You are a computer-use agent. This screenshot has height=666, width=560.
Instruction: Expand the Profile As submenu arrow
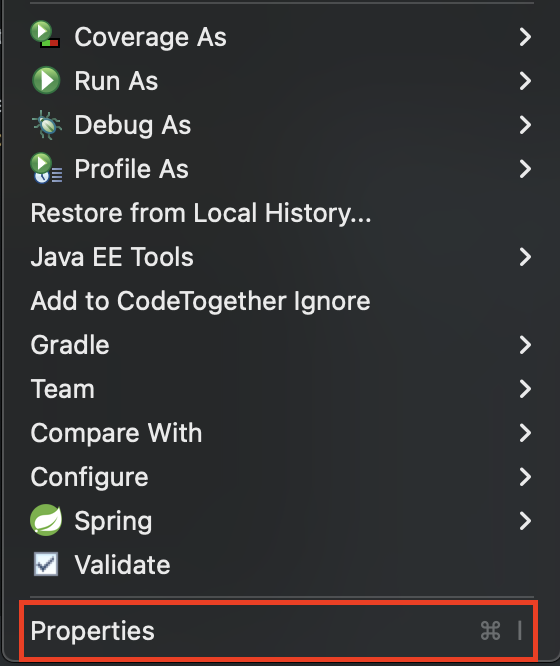tap(525, 169)
